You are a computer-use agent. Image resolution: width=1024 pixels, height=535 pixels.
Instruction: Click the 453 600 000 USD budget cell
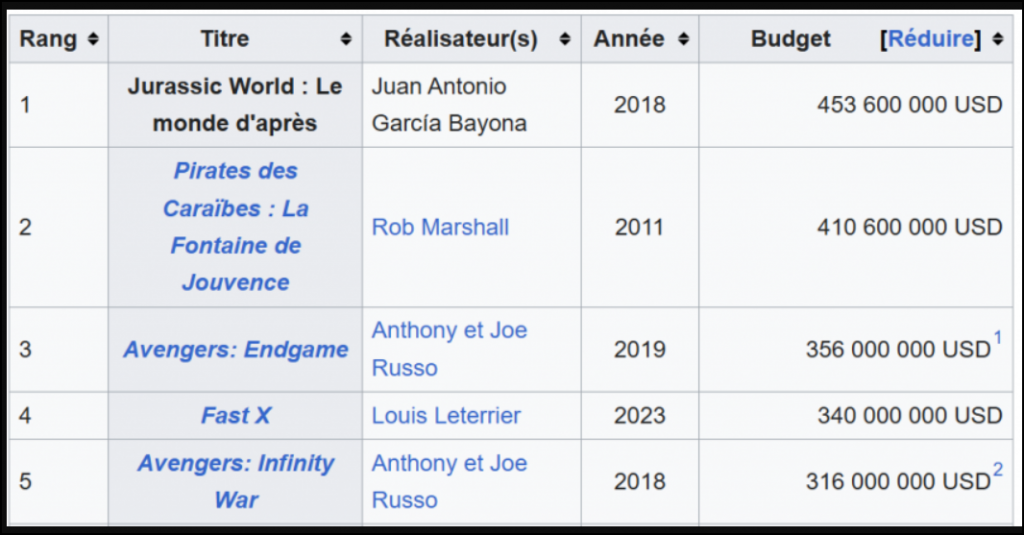(856, 105)
